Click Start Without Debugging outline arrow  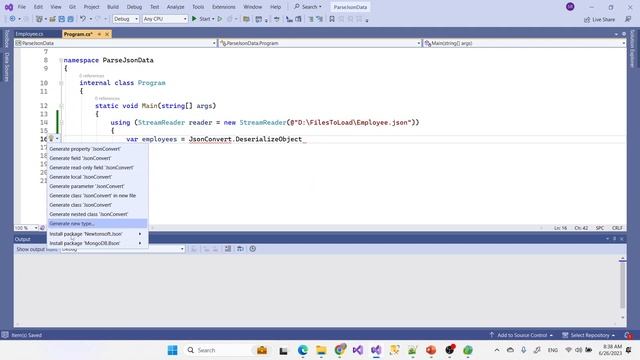[x=220, y=19]
